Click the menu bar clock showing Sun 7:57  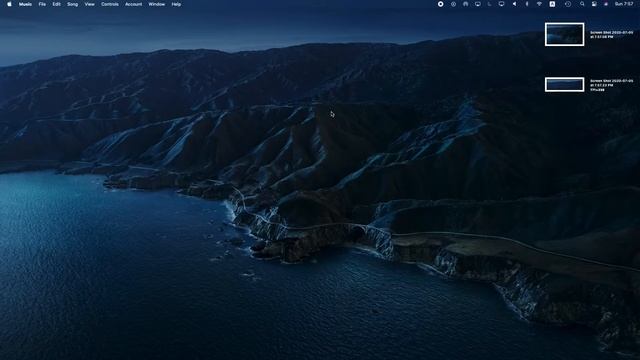624,4
